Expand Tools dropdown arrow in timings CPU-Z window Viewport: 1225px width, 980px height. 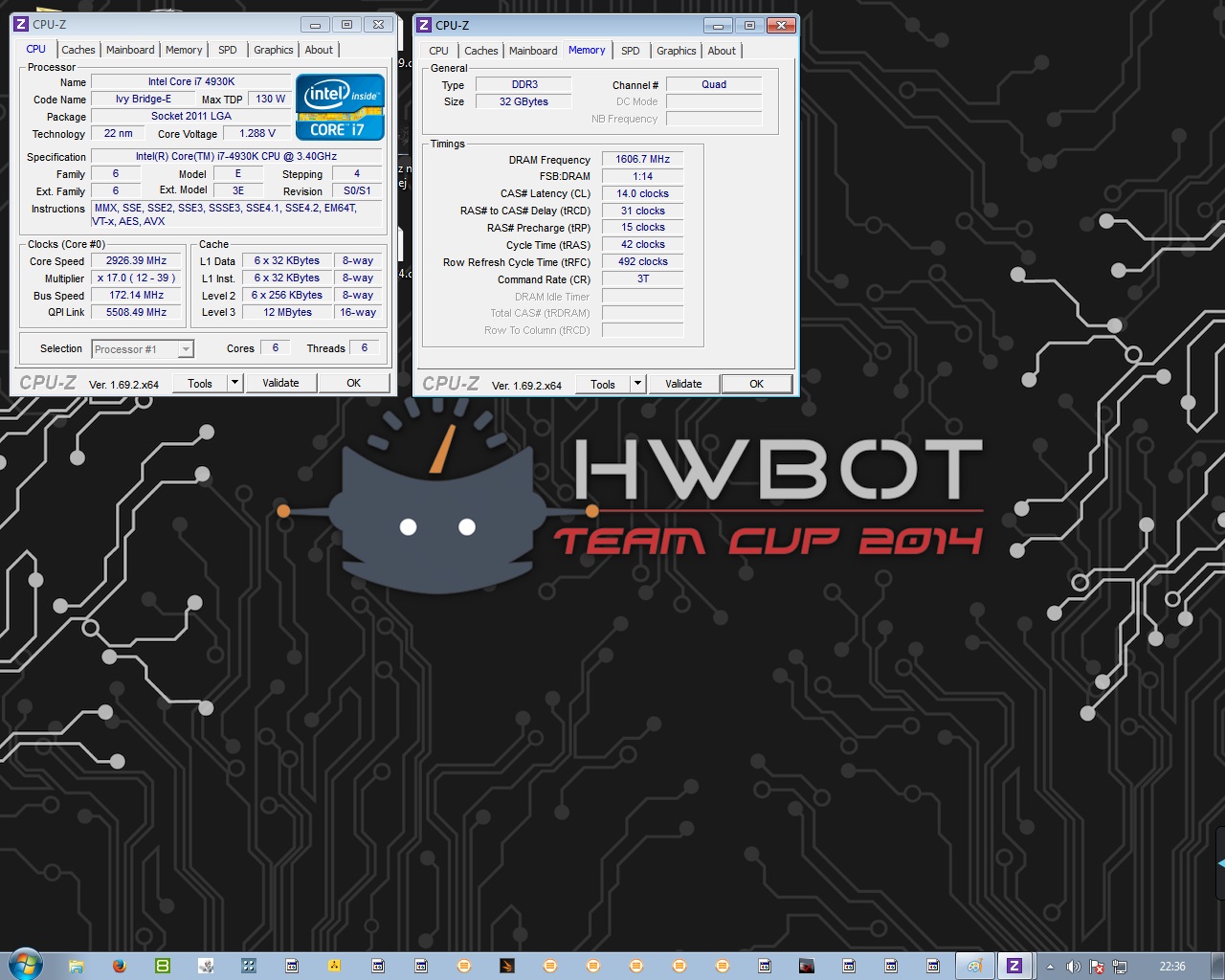tap(637, 384)
